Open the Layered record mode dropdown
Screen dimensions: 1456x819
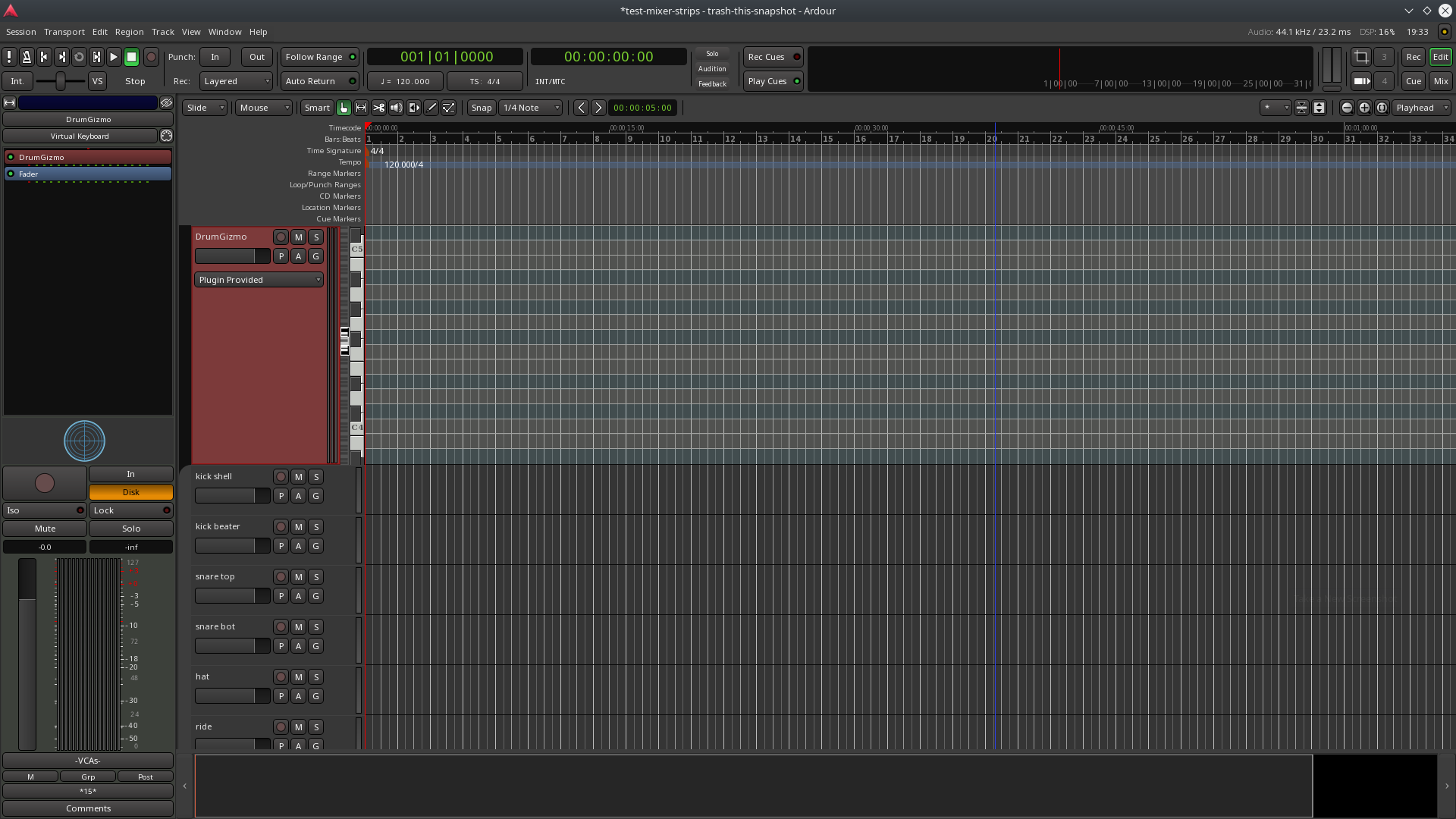point(236,81)
